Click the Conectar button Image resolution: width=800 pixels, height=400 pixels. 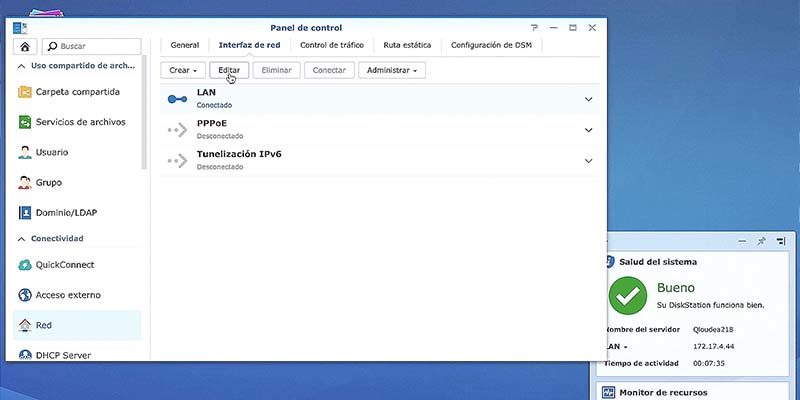click(x=329, y=70)
